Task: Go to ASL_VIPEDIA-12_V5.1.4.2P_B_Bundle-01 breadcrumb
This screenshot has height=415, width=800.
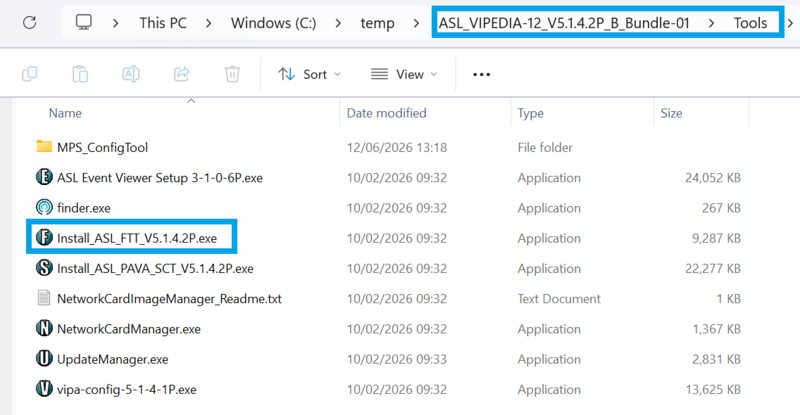Action: 564,23
